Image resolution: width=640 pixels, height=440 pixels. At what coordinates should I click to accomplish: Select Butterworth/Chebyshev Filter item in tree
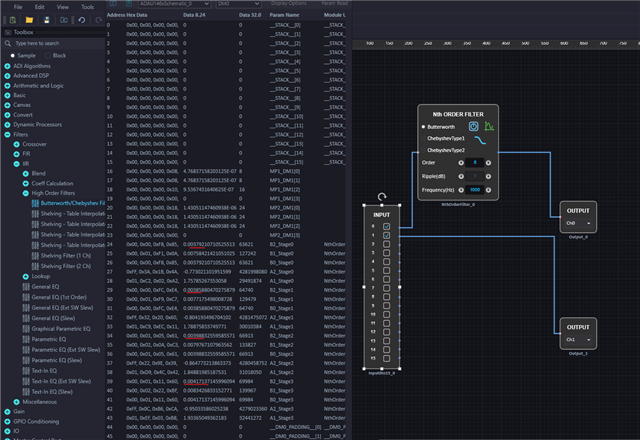tap(69, 203)
